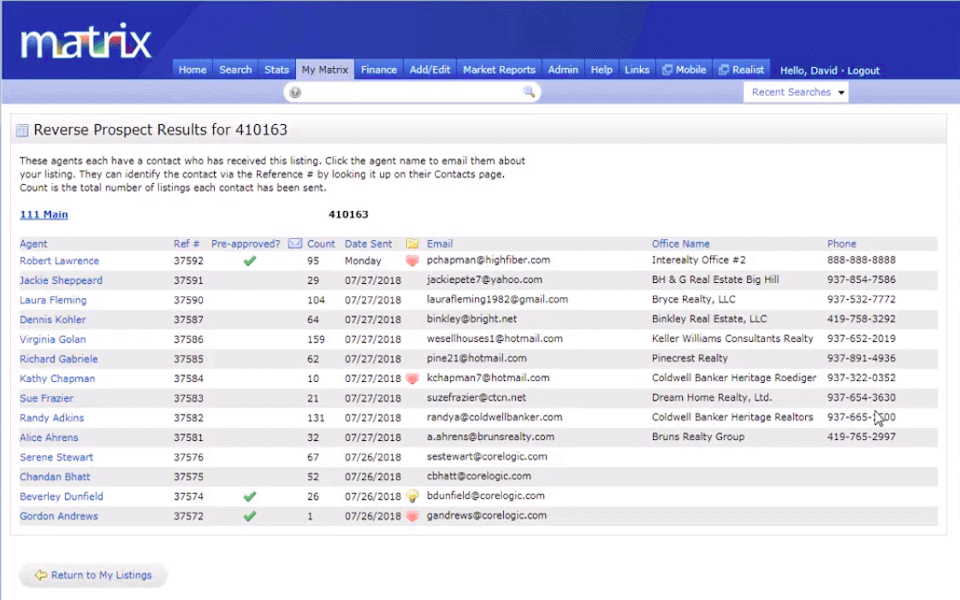Screen dimensions: 960x600
Task: Open the Mobile tab
Action: [x=684, y=70]
